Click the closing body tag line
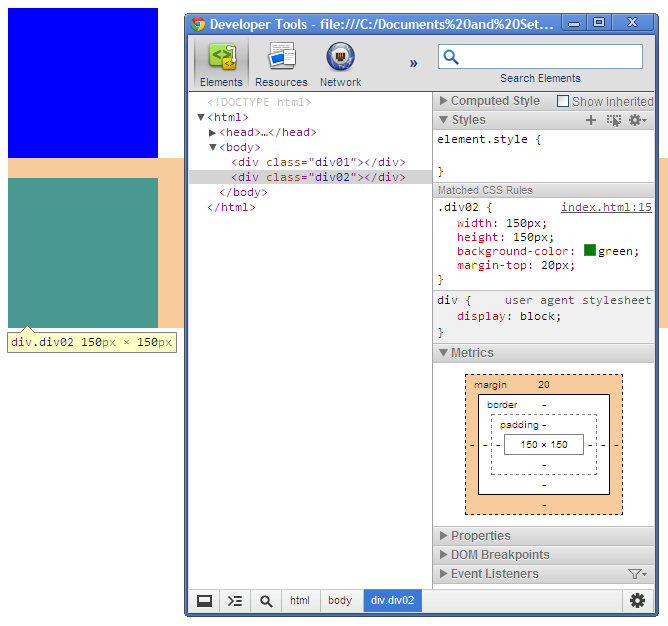Viewport: 668px width, 626px height. tap(243, 192)
